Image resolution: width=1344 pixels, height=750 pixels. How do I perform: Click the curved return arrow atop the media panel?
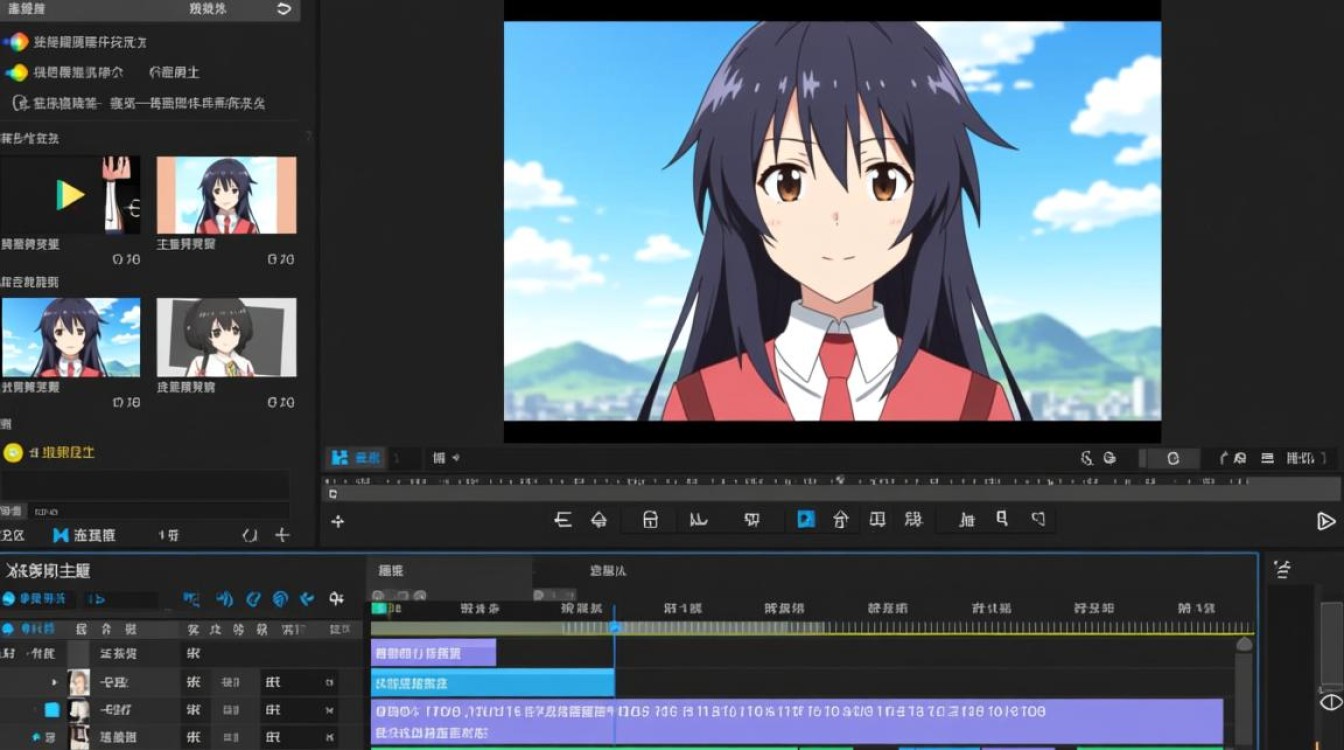click(284, 9)
